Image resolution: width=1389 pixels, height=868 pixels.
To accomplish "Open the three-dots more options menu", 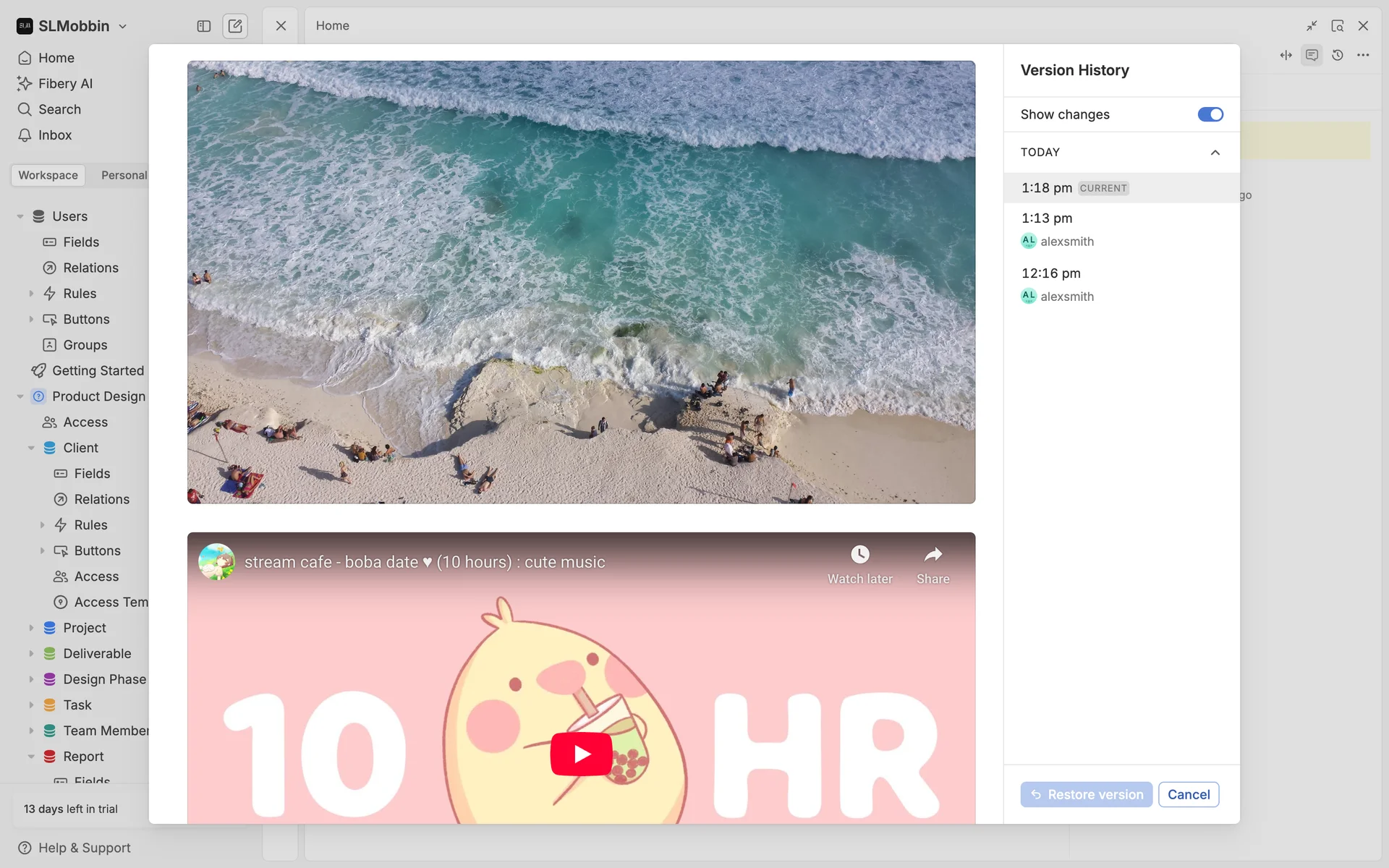I will (1363, 55).
